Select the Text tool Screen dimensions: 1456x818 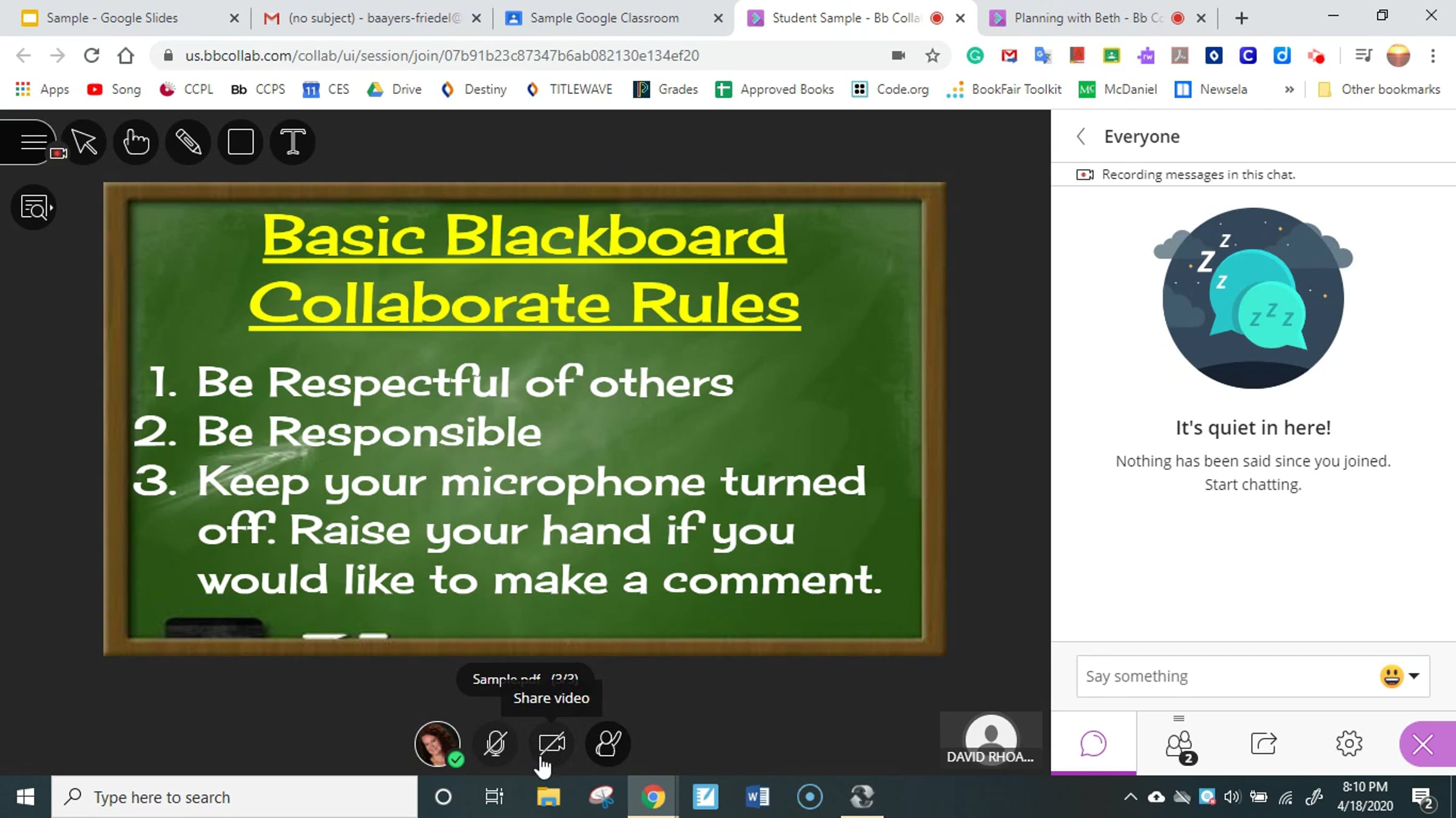click(292, 142)
